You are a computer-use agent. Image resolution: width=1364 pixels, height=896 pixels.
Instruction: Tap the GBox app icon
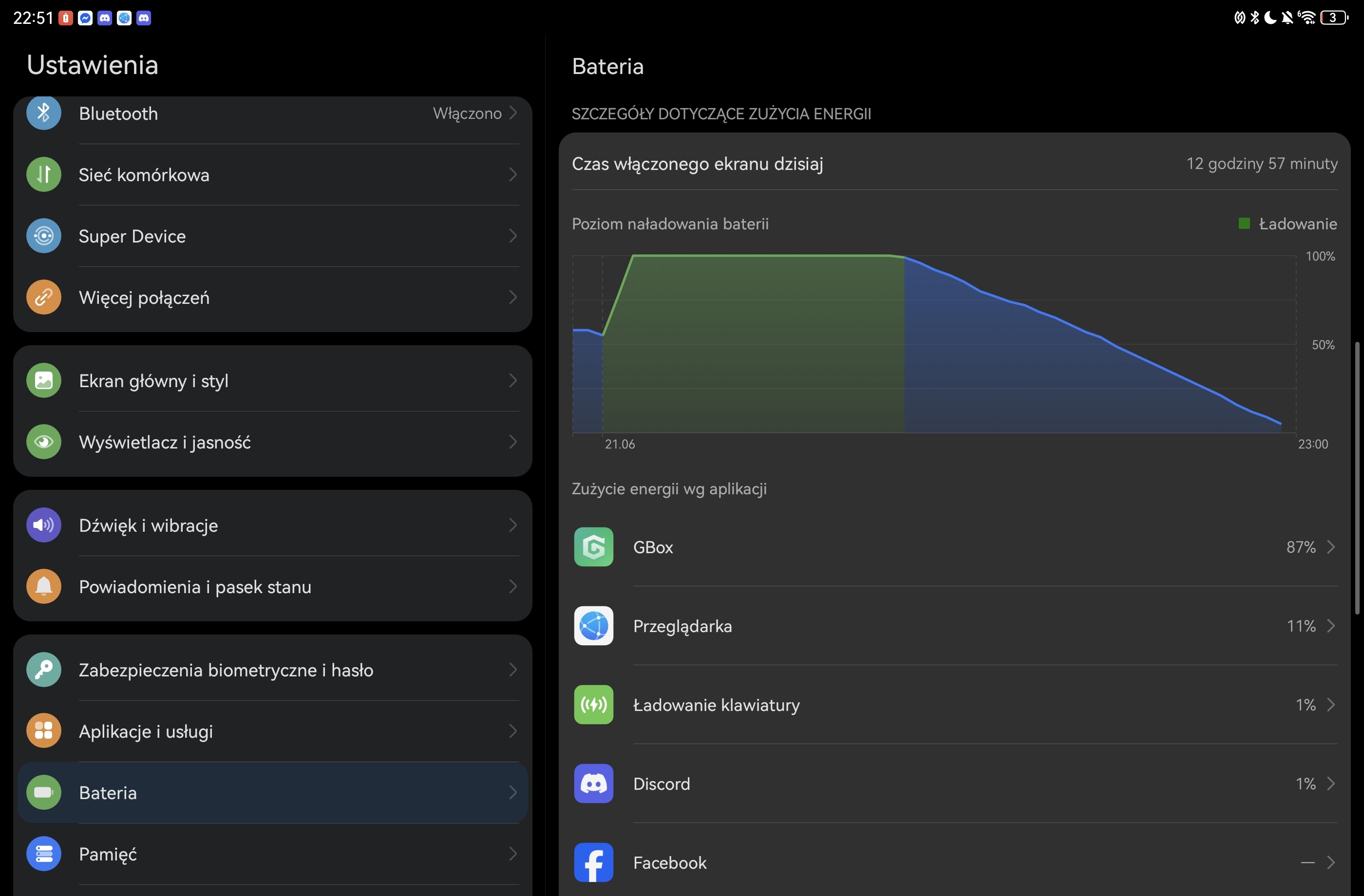593,547
